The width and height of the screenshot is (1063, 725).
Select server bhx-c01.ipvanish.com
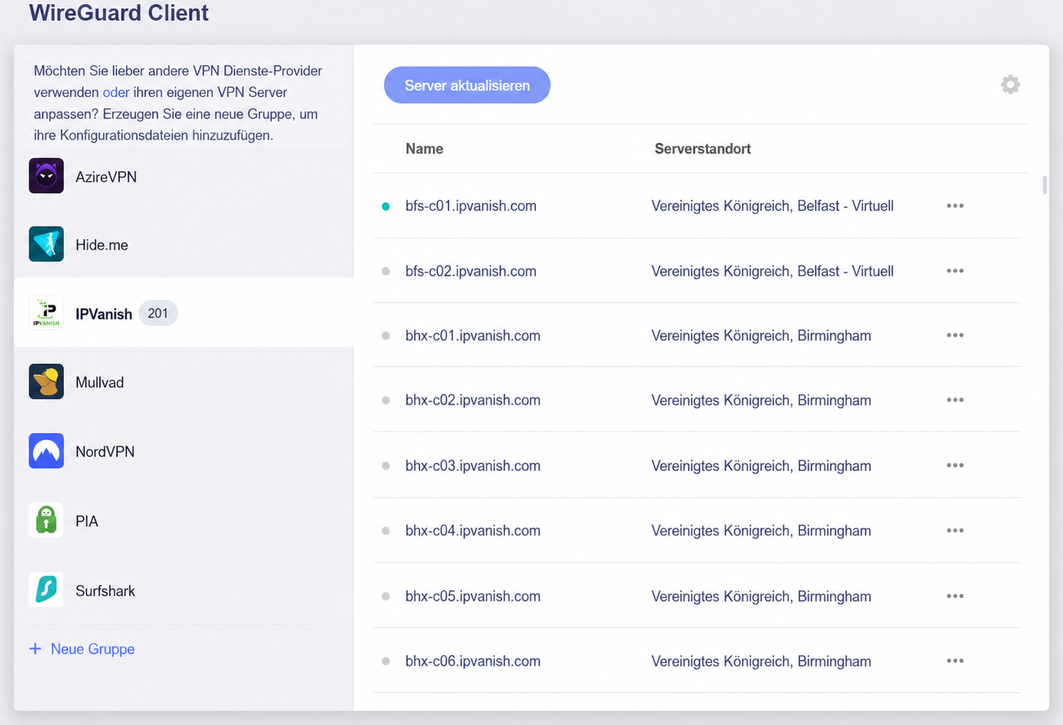[473, 335]
